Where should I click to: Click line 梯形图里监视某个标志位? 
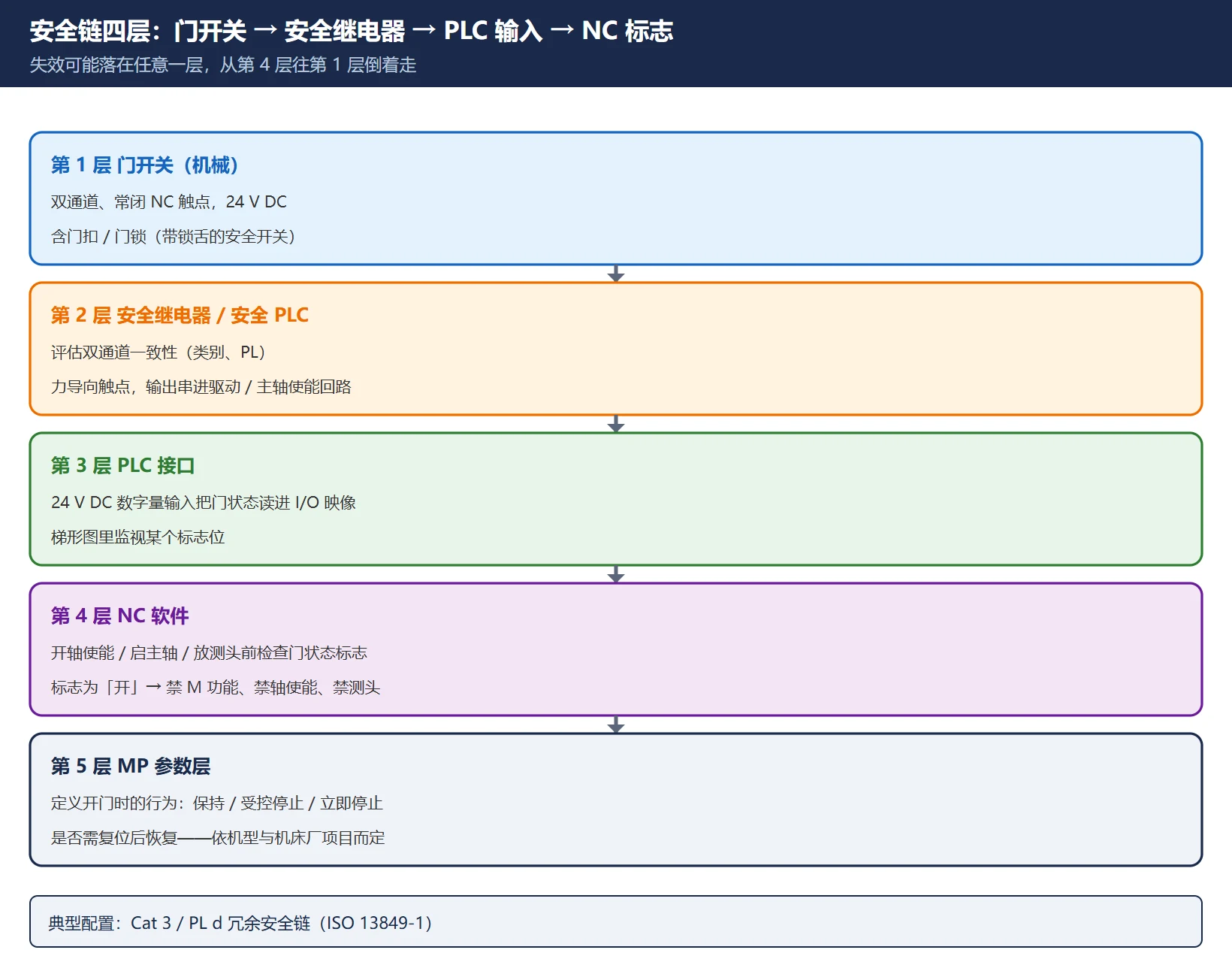coord(137,537)
